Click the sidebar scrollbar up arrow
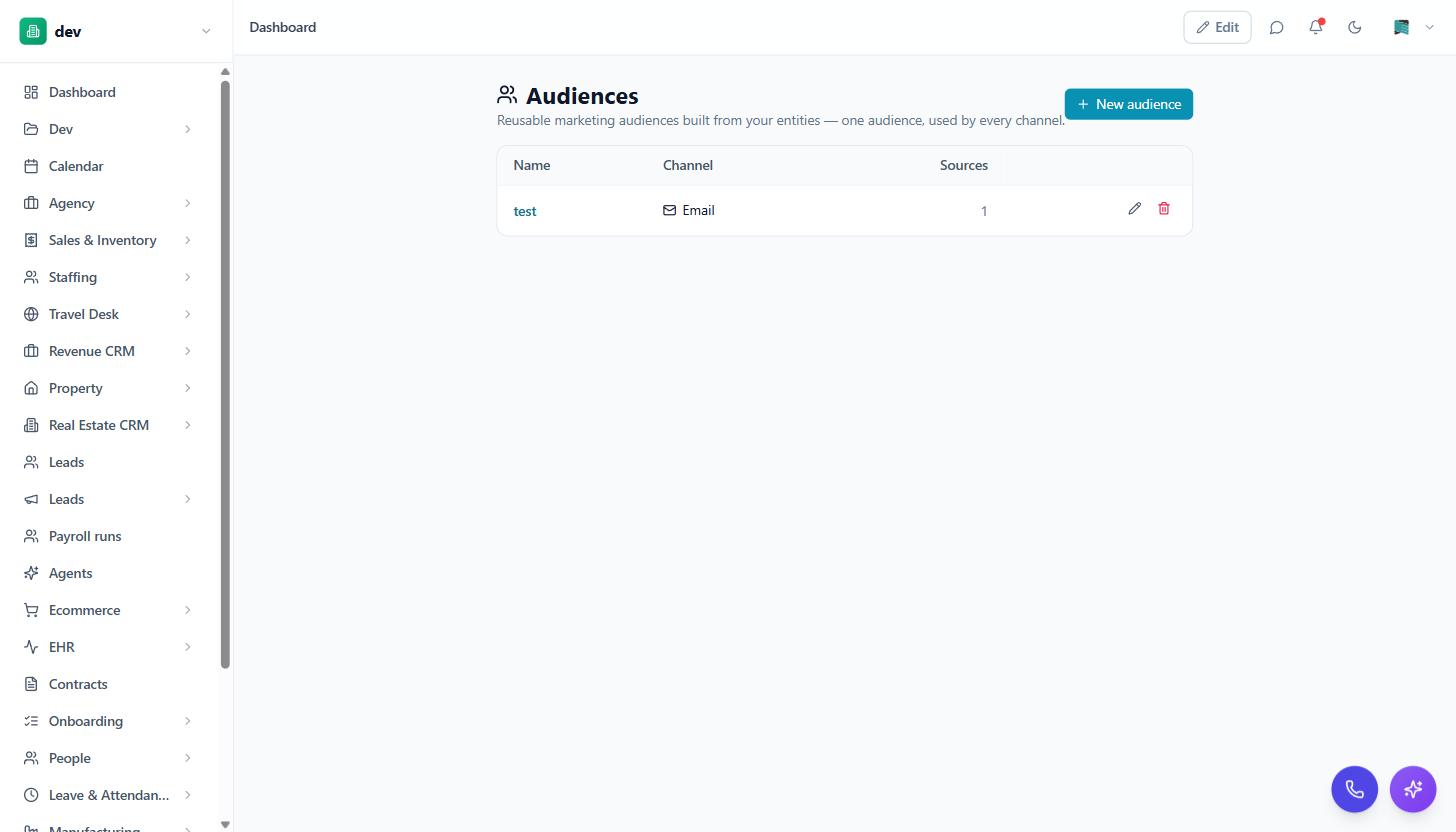The height and width of the screenshot is (832, 1456). tap(225, 72)
